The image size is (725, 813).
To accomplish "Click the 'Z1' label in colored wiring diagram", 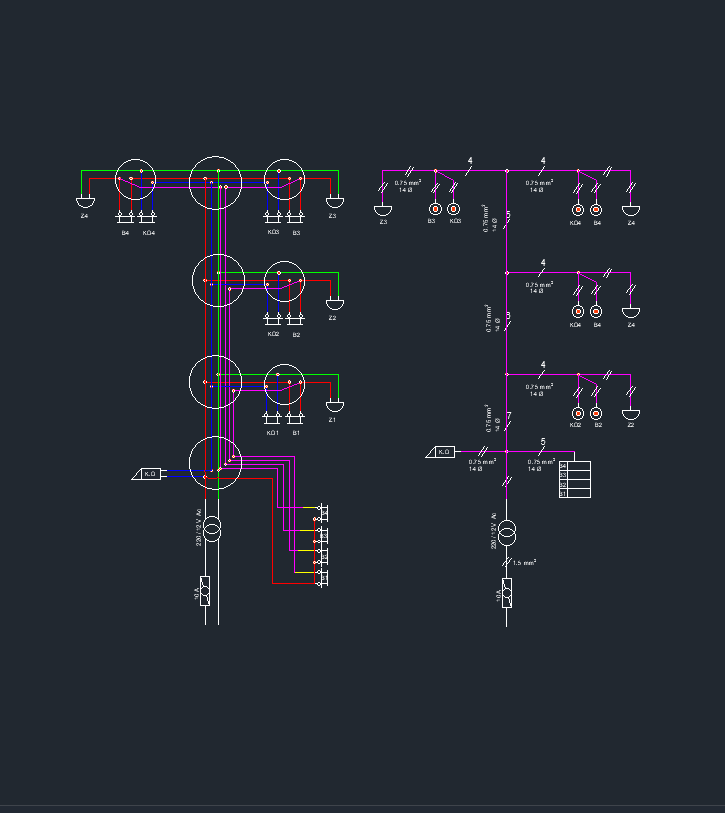I will click(332, 420).
